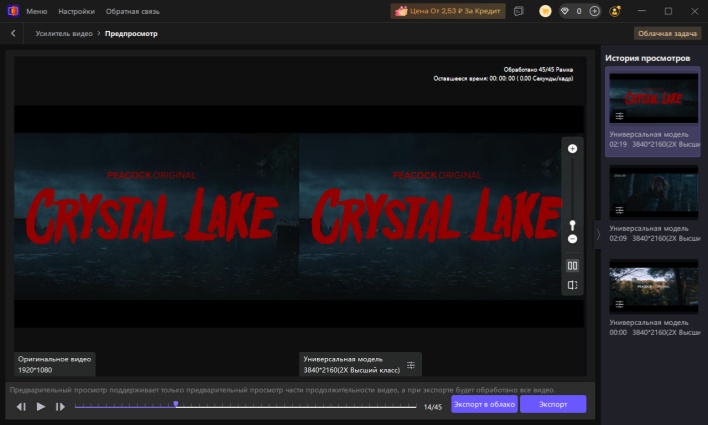This screenshot has width=708, height=425.
Task: Open the Настройки menu
Action: pyautogui.click(x=76, y=11)
